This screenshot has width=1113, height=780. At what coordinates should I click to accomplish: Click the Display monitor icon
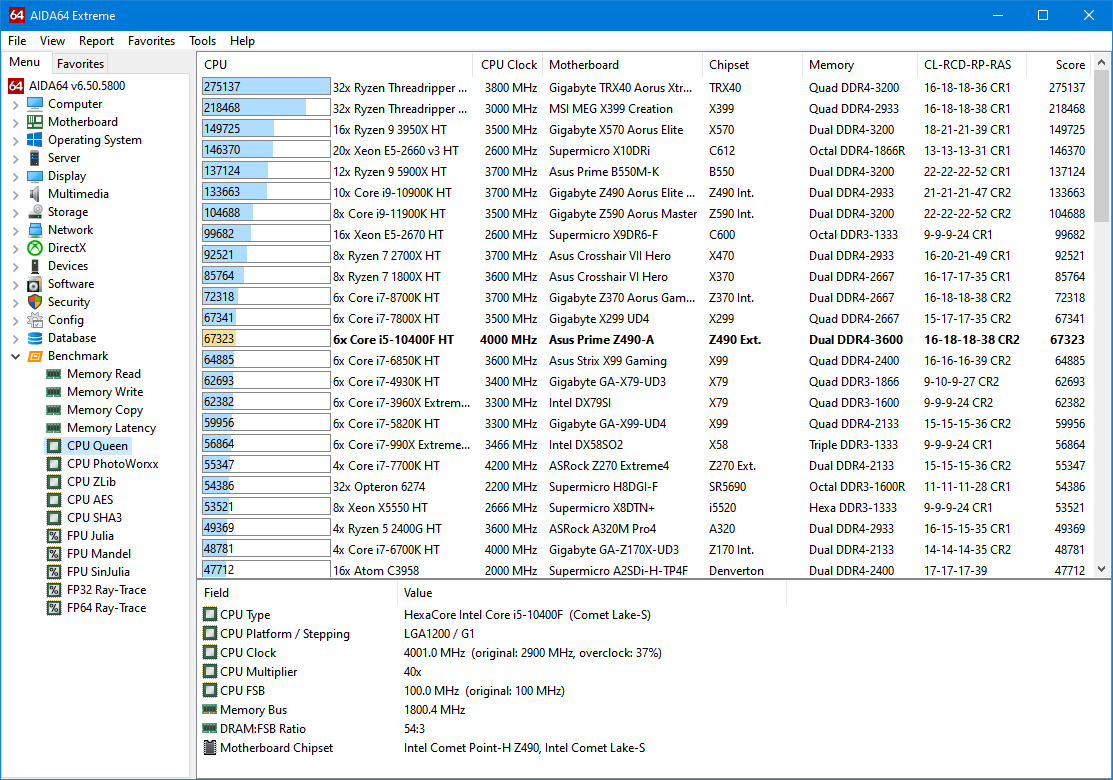tap(35, 175)
